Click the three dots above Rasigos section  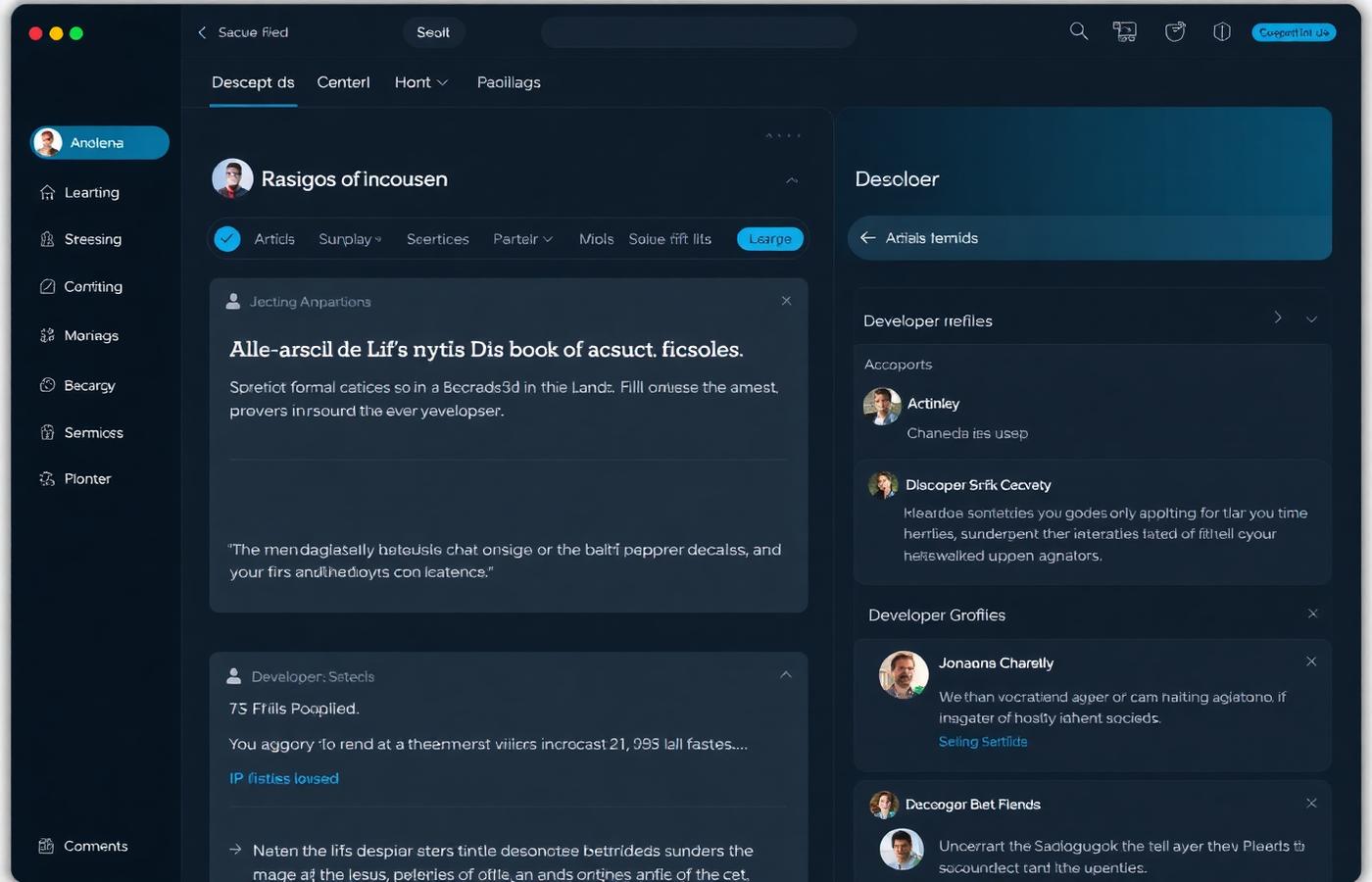783,135
